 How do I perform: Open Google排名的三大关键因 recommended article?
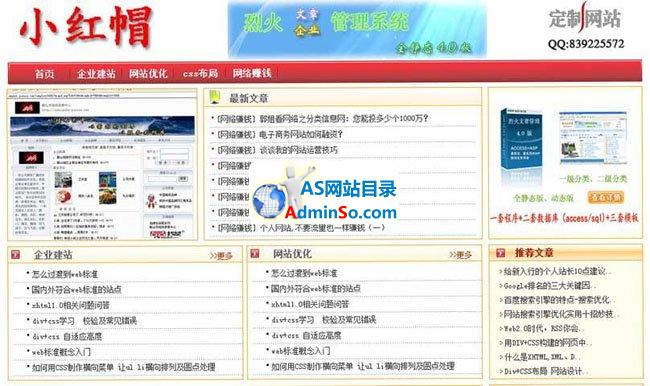coord(550,286)
